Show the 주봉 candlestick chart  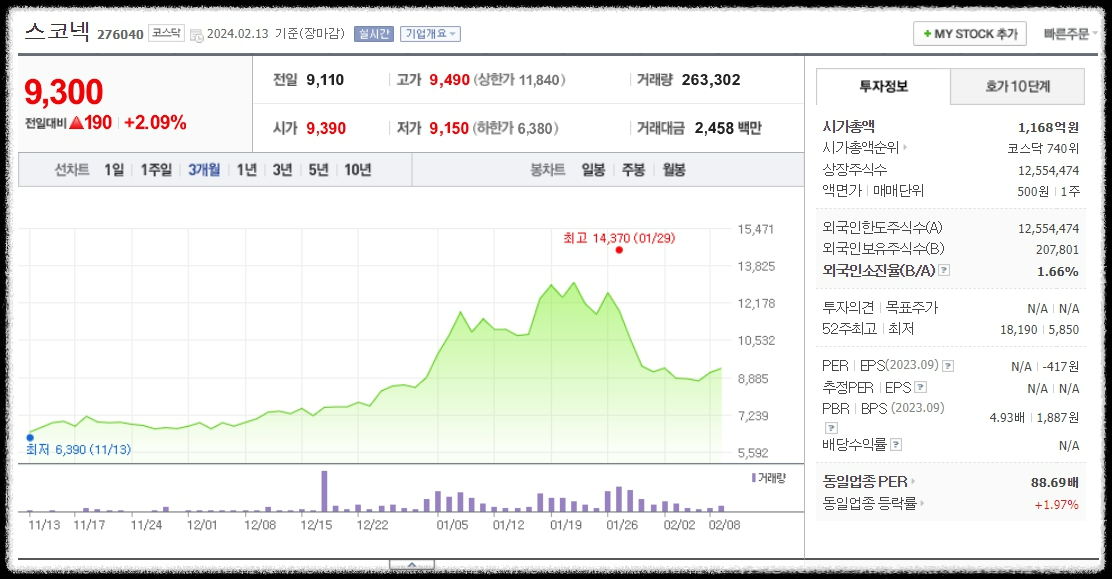coord(633,170)
